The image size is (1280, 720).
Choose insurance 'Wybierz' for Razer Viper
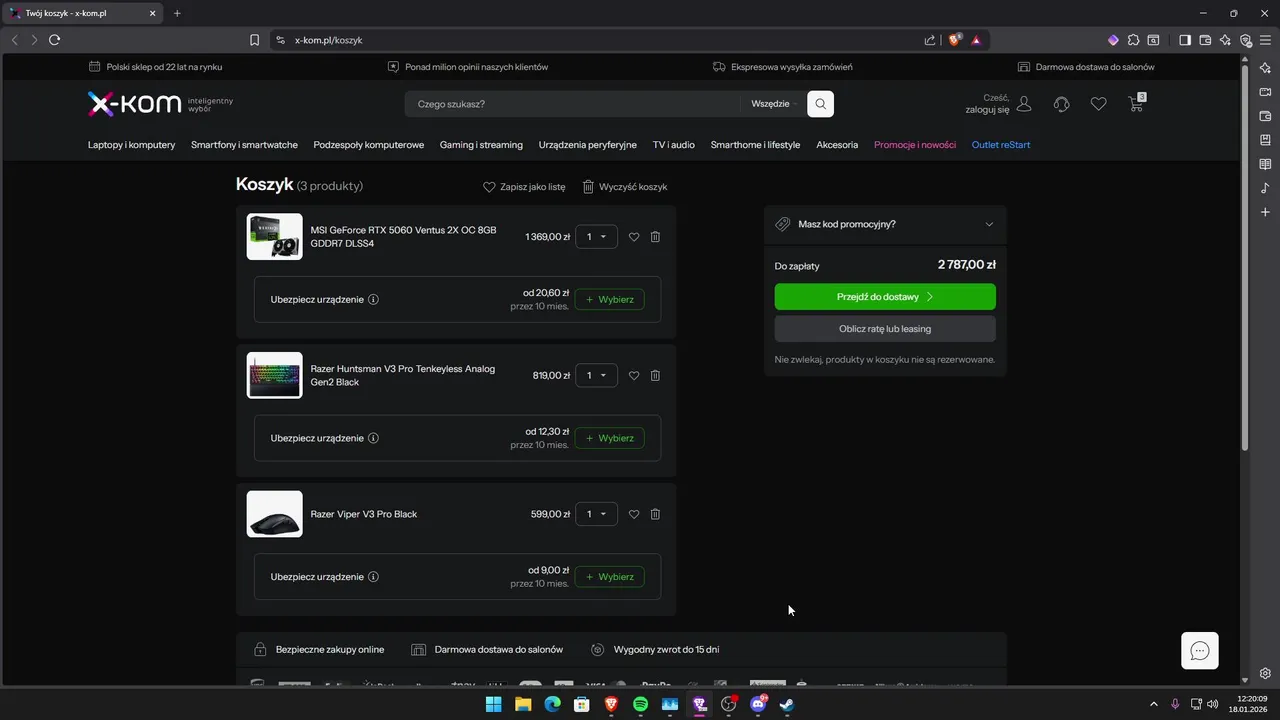pos(610,577)
